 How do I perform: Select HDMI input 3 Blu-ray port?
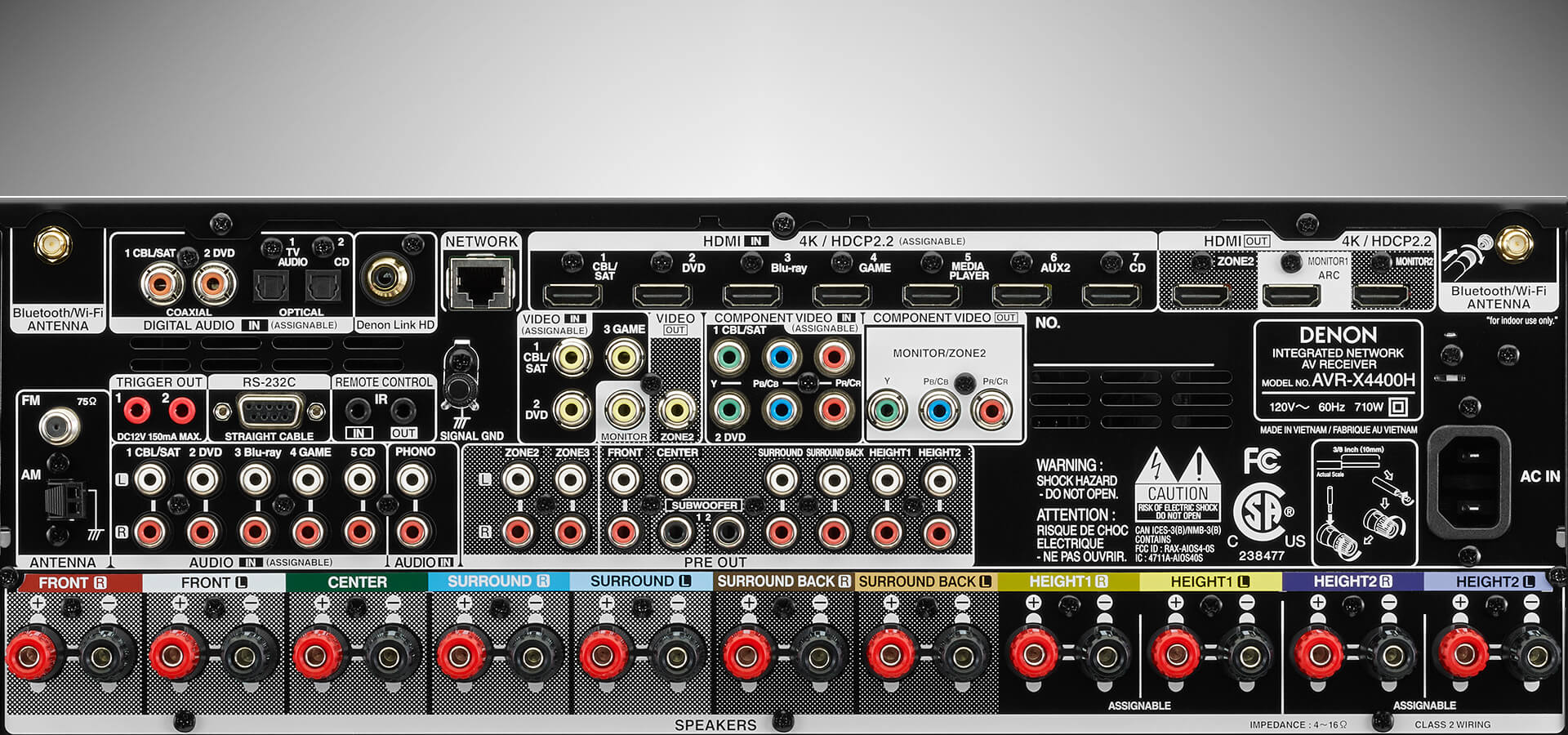point(752,294)
